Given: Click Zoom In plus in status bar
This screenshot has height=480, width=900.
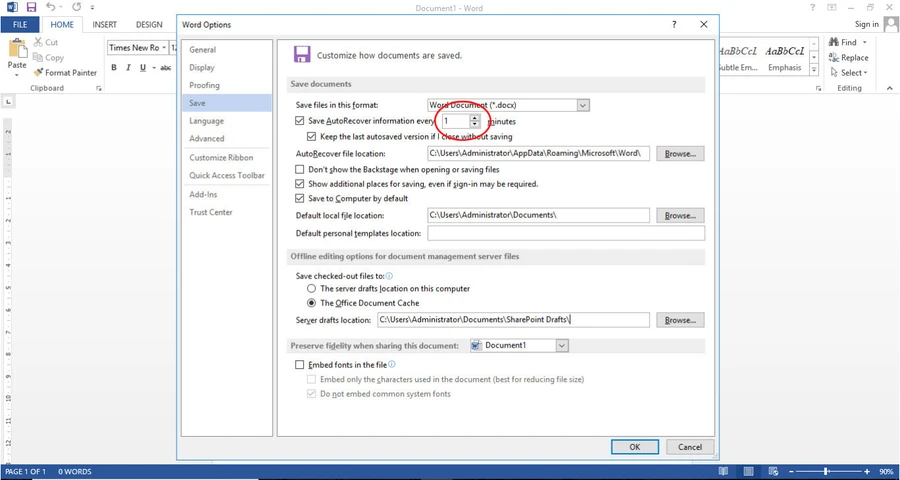Looking at the screenshot, I should (x=868, y=471).
